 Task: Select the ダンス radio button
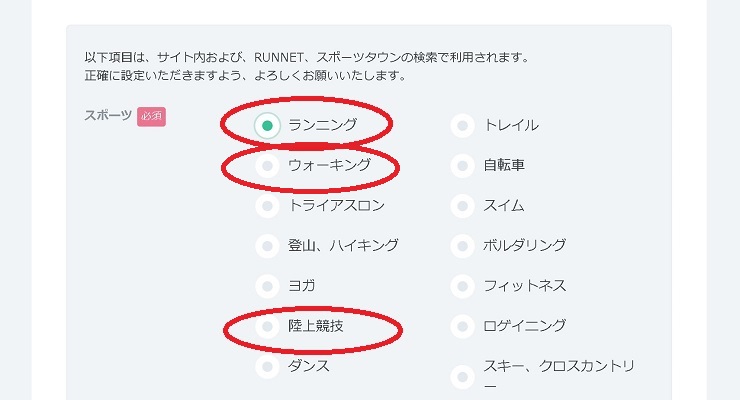tap(267, 366)
